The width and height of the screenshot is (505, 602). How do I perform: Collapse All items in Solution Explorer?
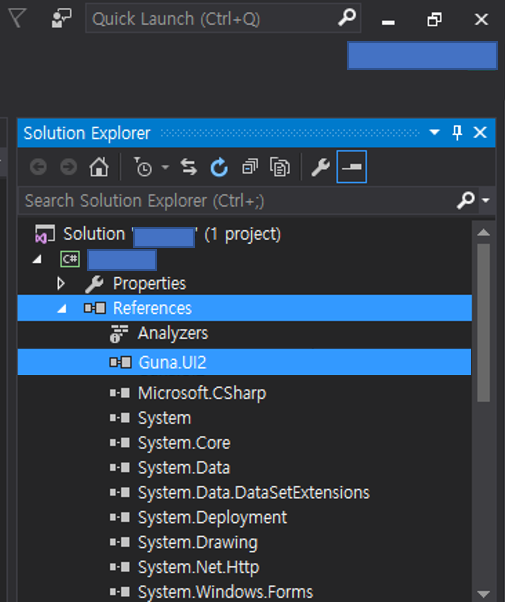click(x=250, y=167)
